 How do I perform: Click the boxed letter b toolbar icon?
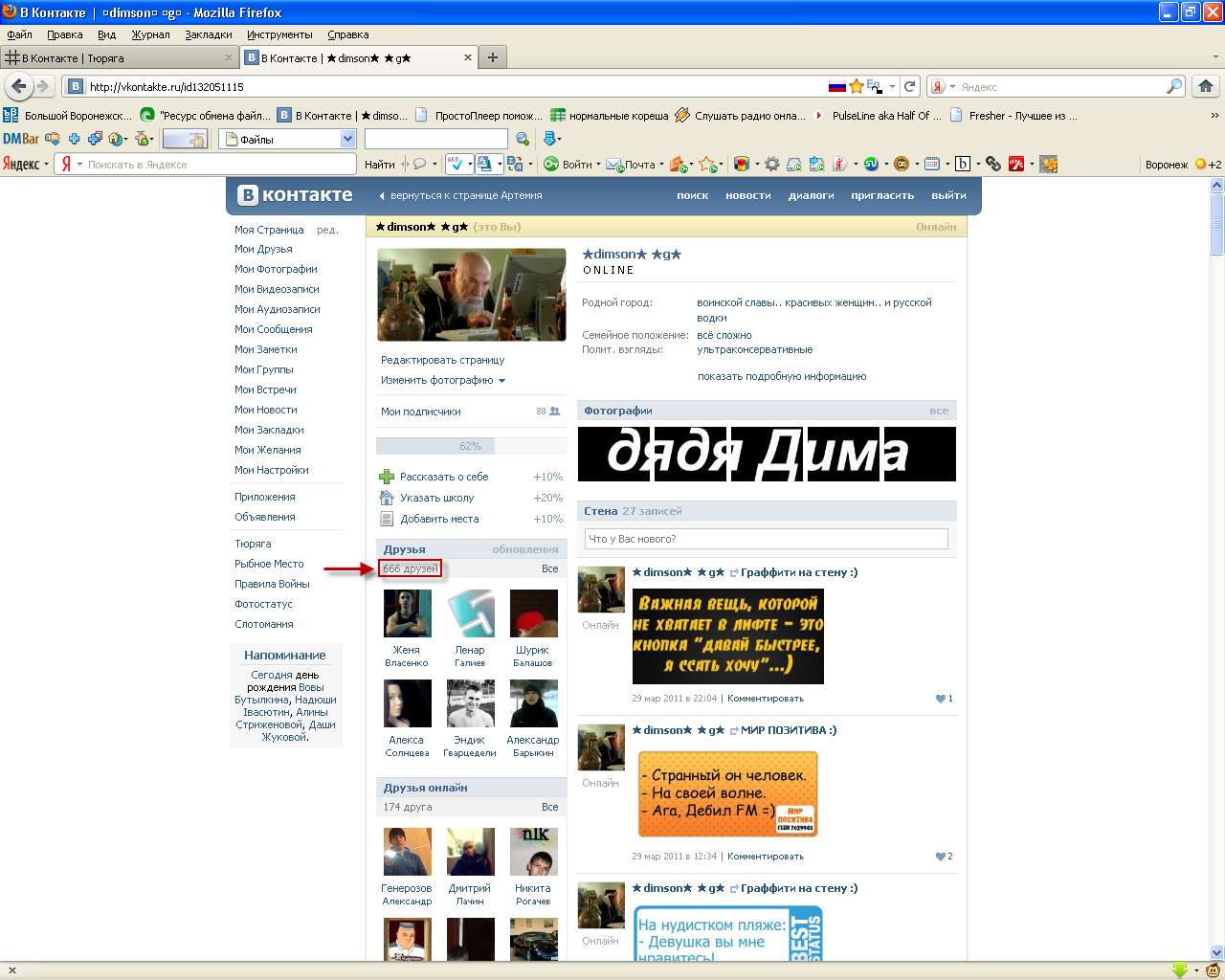click(963, 164)
